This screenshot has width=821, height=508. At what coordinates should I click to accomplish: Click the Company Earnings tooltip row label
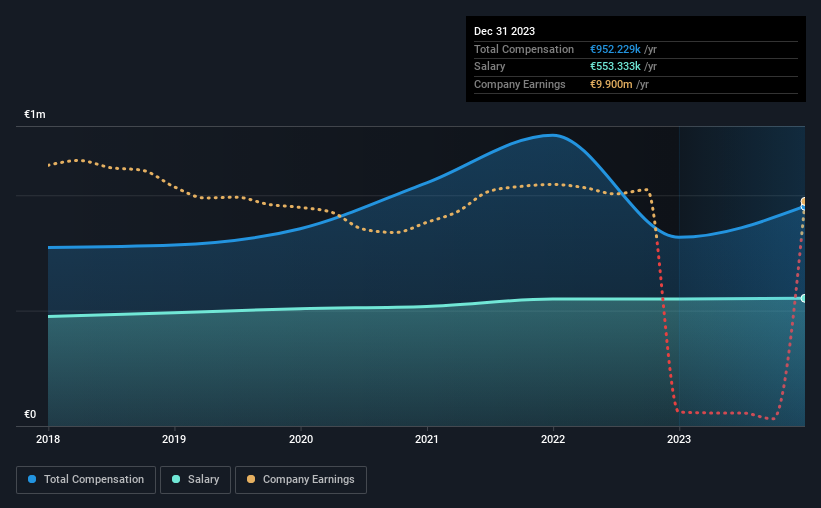519,84
